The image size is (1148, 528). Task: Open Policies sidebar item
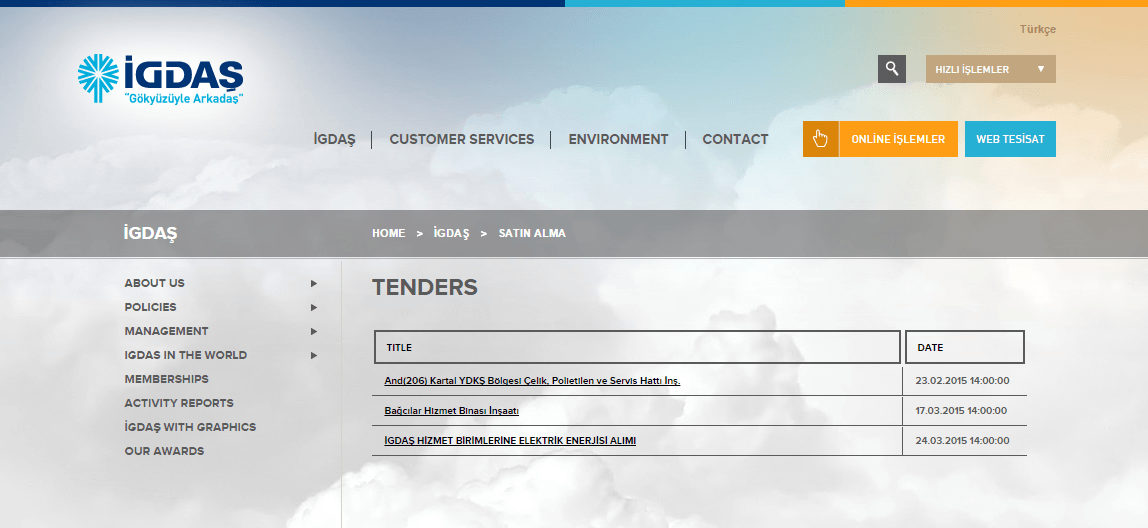pos(150,307)
